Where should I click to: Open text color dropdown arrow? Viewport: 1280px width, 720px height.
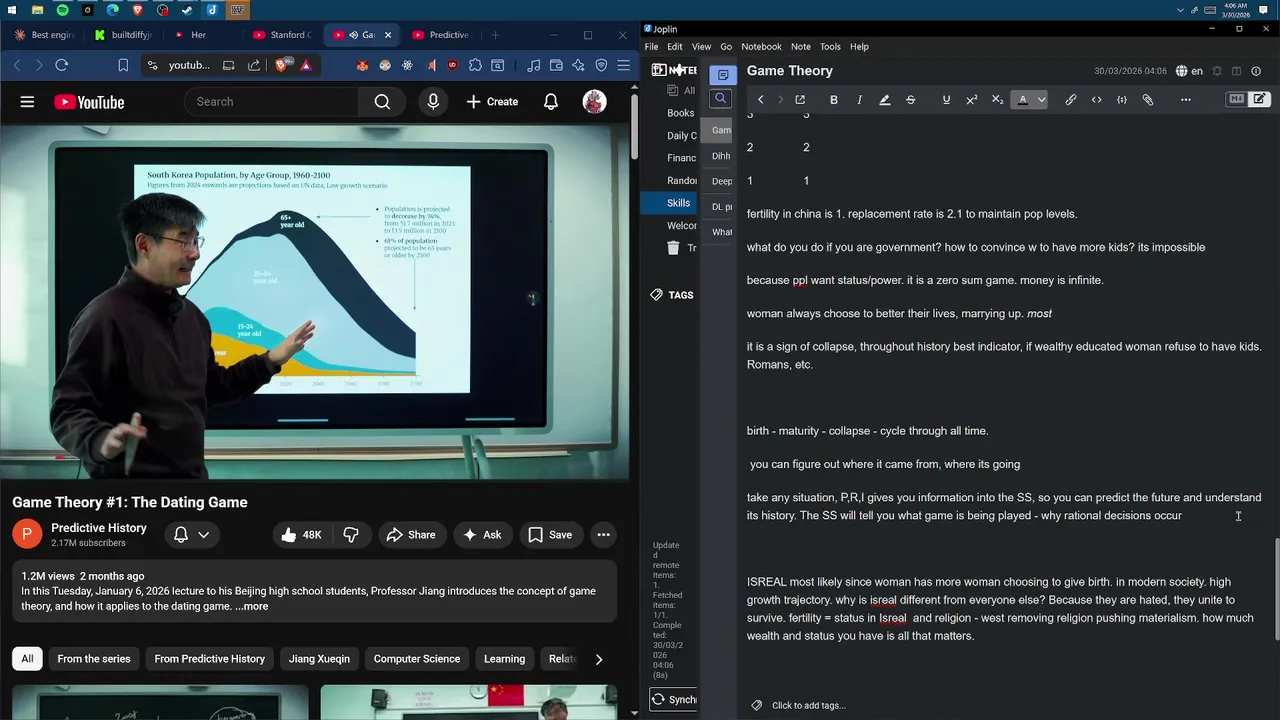click(x=1041, y=100)
